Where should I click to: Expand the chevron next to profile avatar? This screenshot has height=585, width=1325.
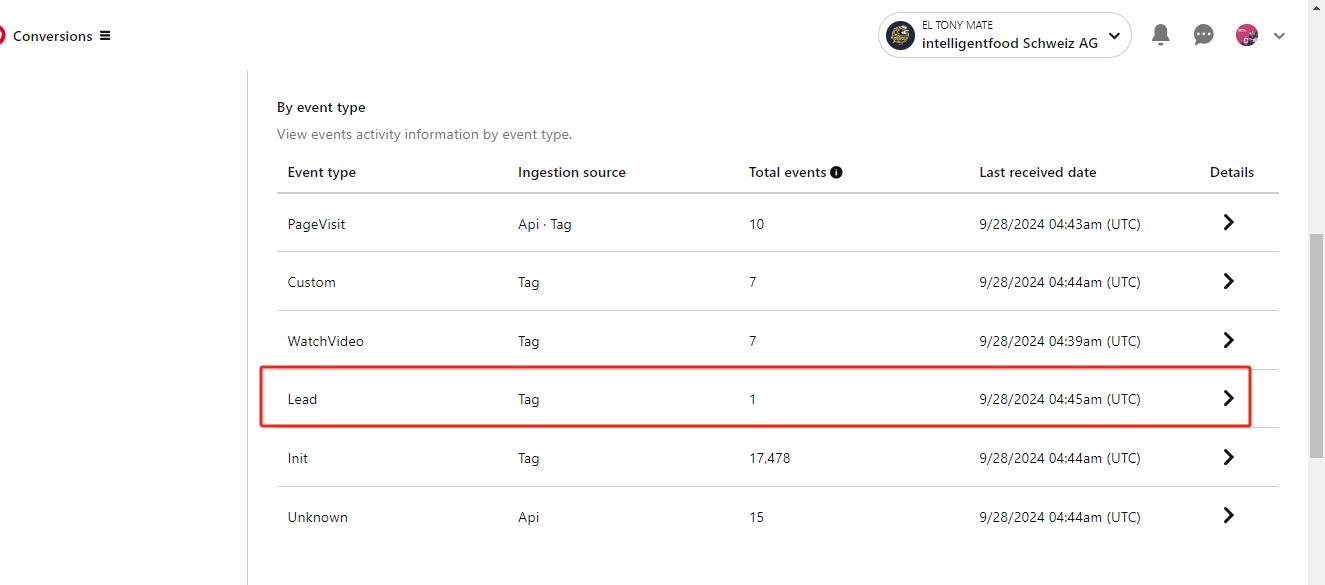[1279, 36]
